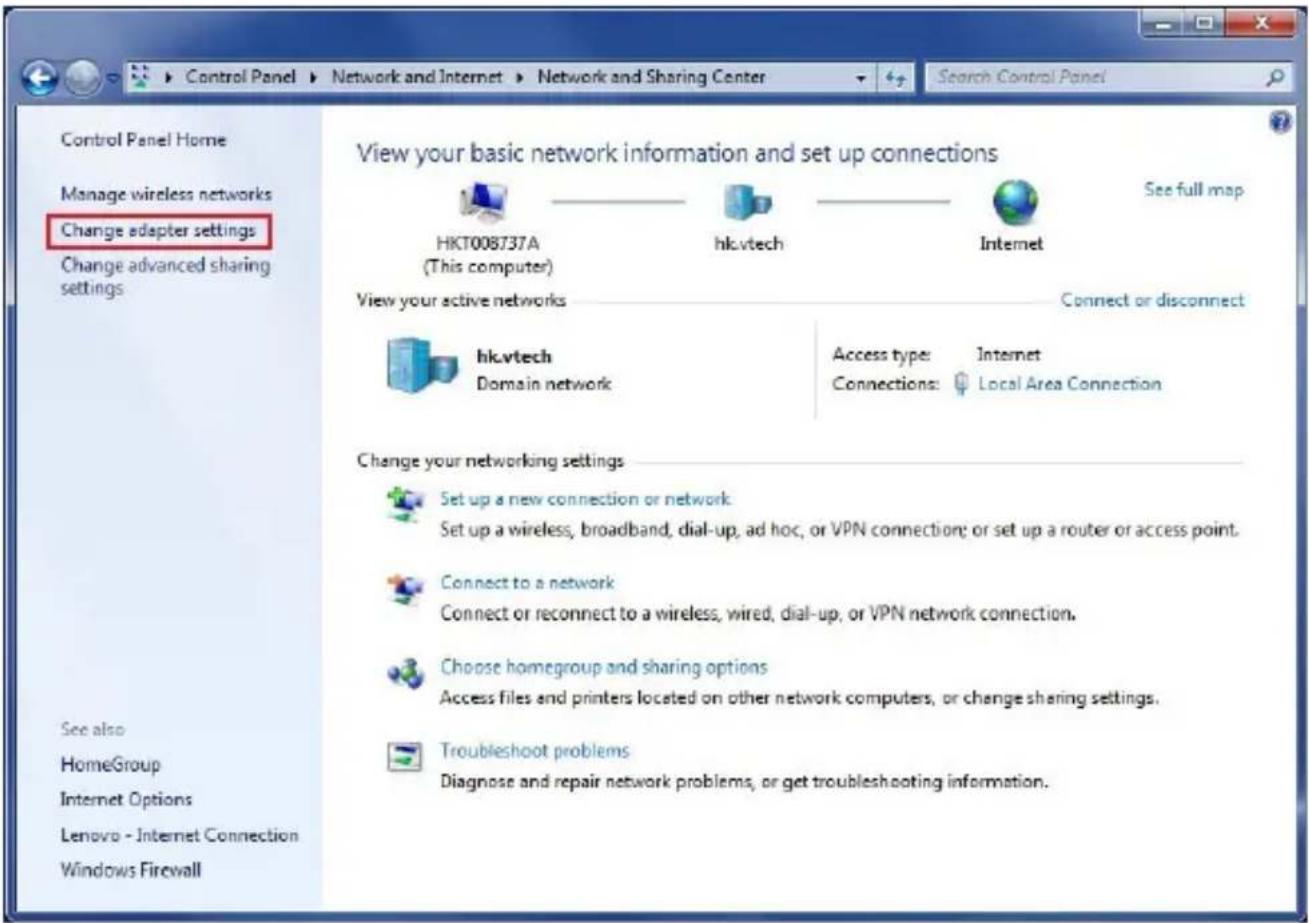Click the hk.vtech Domain network building icon
The height and width of the screenshot is (923, 1309).
(x=421, y=369)
